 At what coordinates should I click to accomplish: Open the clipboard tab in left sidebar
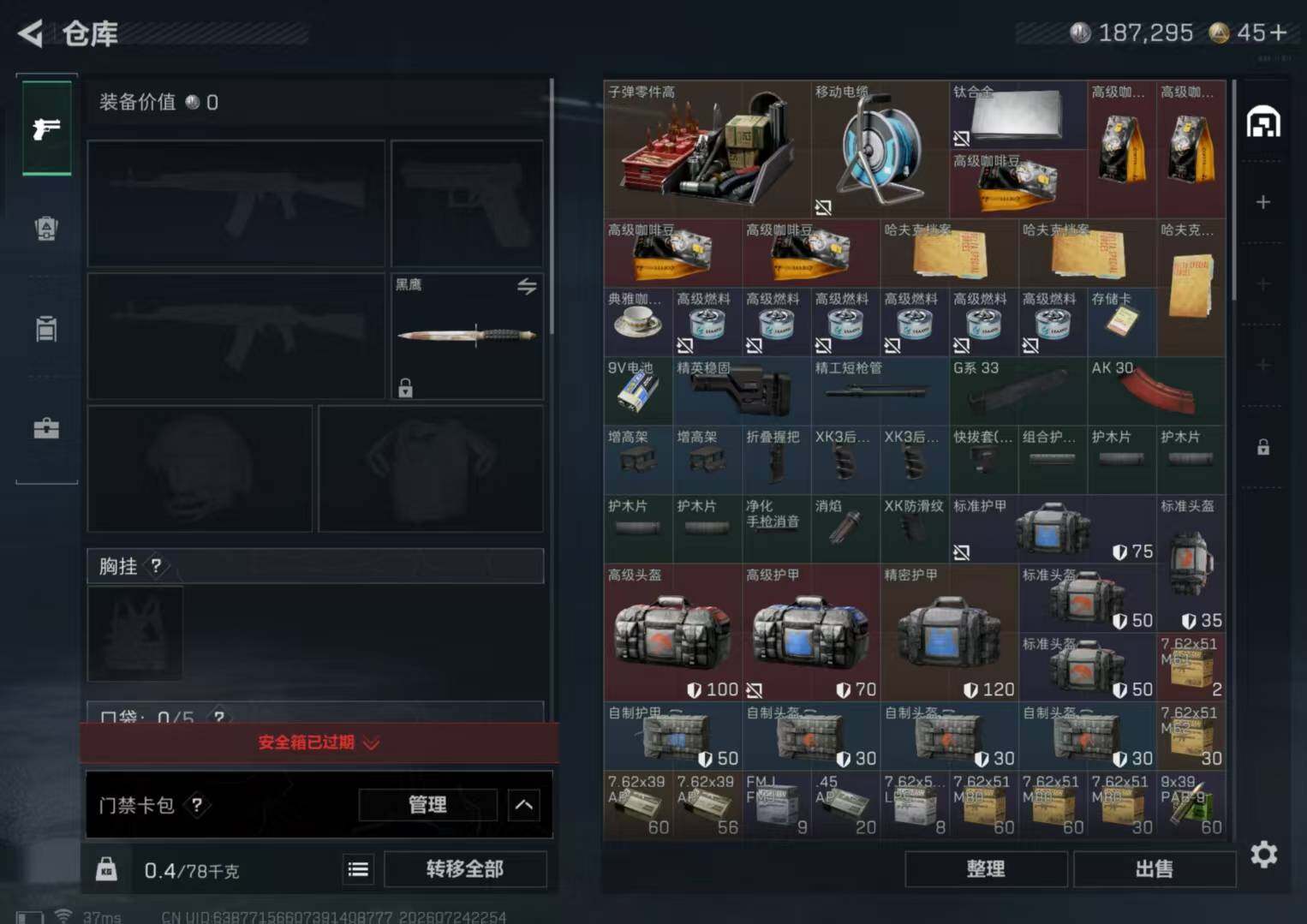click(46, 328)
